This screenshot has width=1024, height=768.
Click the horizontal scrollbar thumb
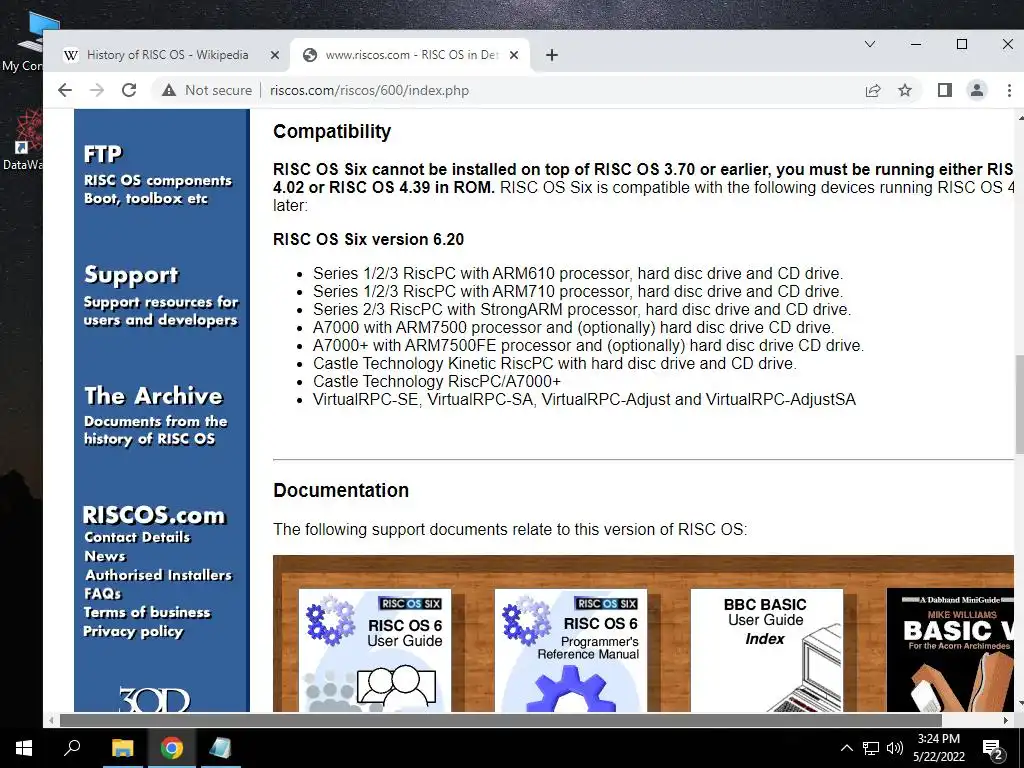click(x=500, y=720)
